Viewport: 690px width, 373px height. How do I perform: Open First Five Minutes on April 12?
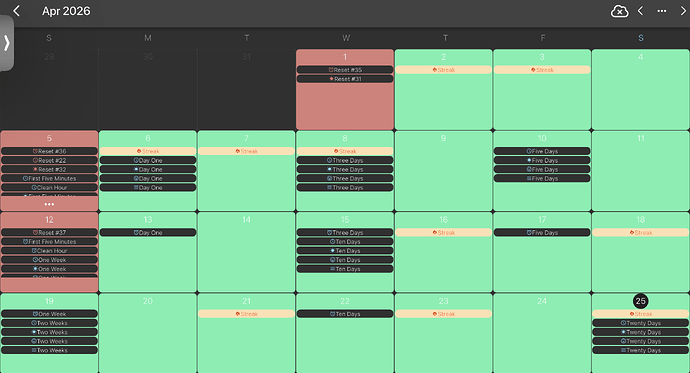(49, 241)
